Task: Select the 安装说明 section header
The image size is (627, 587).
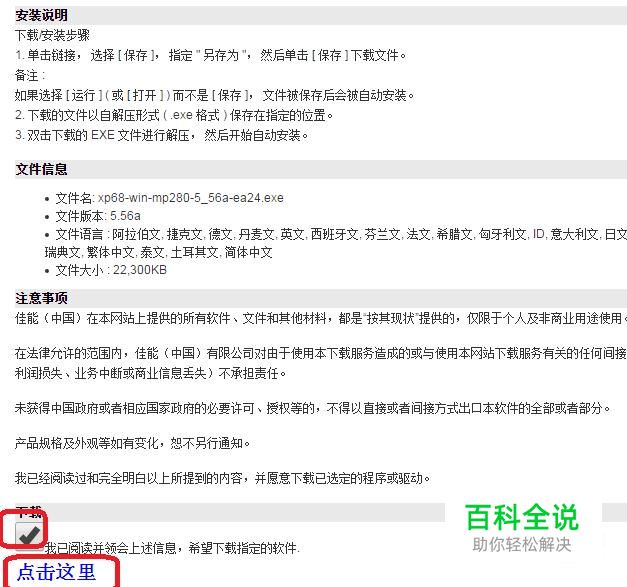Action: click(41, 16)
